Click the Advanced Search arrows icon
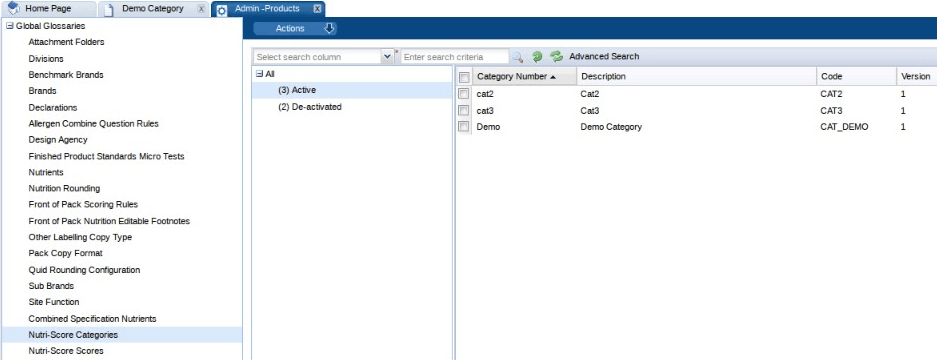The image size is (937, 360). (x=557, y=57)
